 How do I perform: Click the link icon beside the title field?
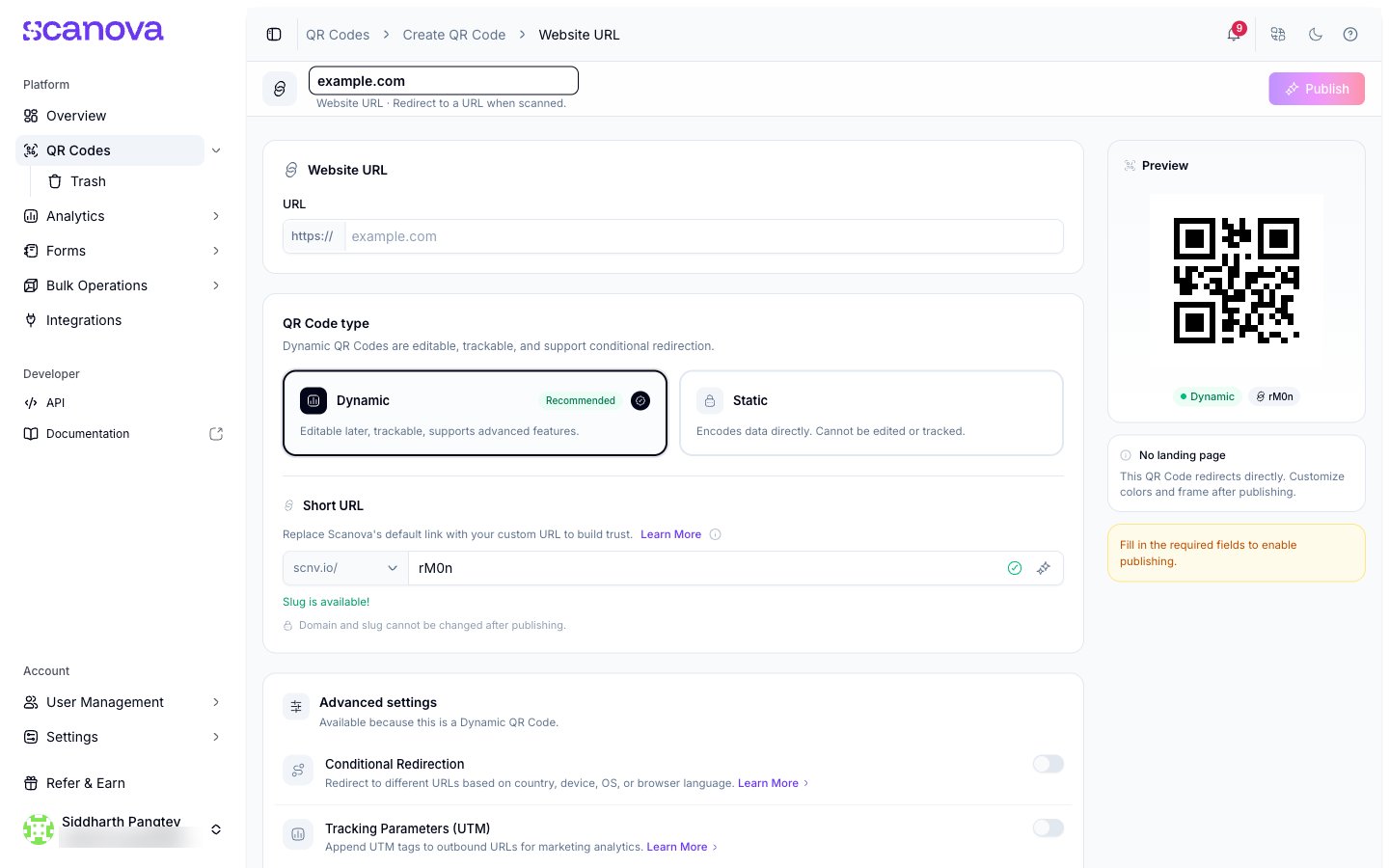point(280,89)
